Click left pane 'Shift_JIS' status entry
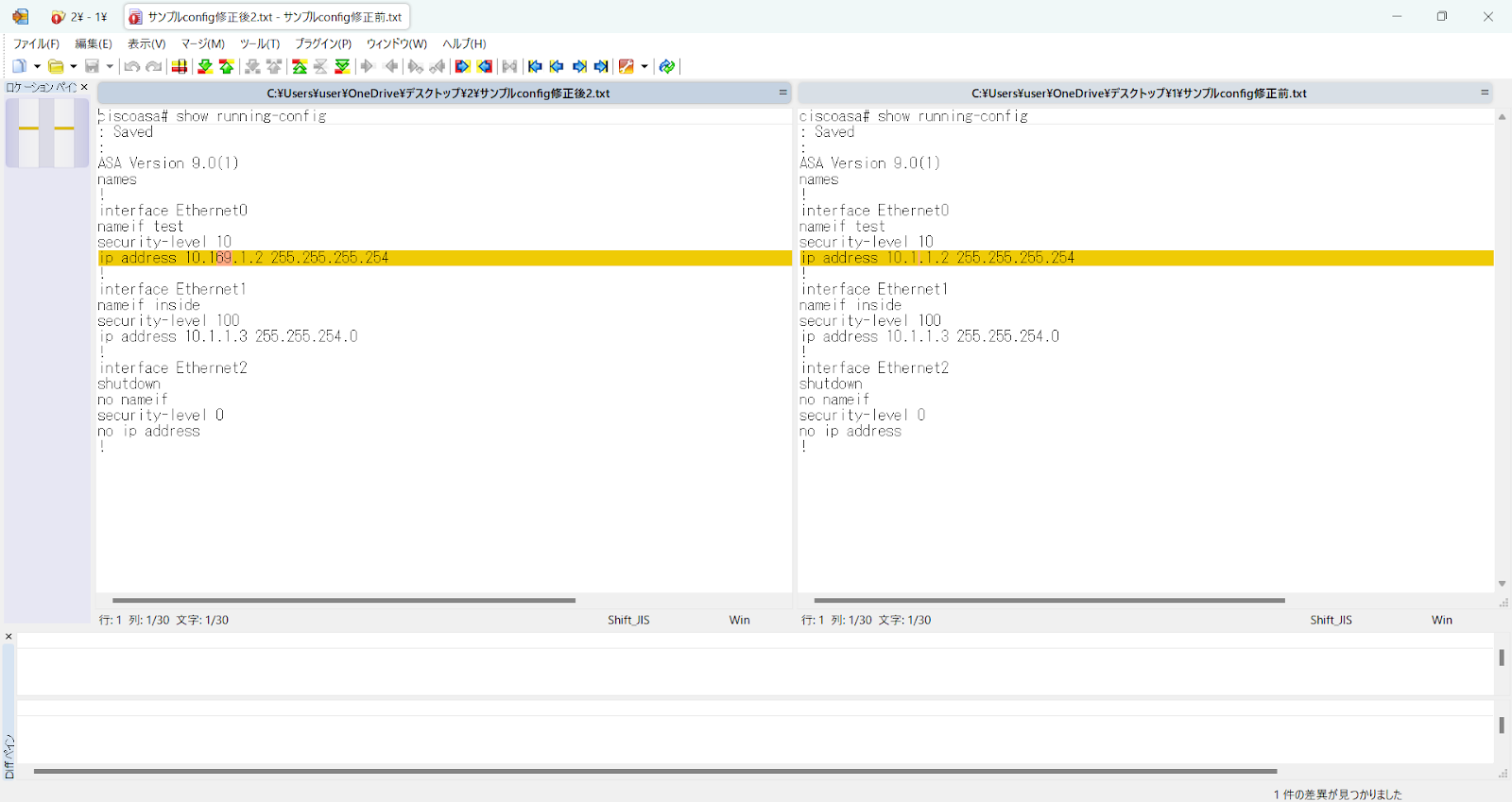Viewport: 1512px width, 802px height. tap(628, 620)
